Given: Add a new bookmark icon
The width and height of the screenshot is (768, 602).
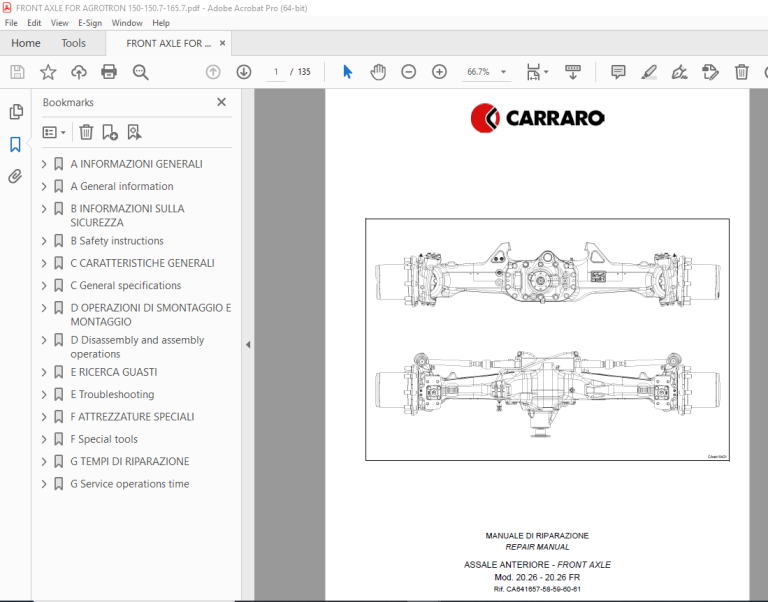Looking at the screenshot, I should point(110,132).
